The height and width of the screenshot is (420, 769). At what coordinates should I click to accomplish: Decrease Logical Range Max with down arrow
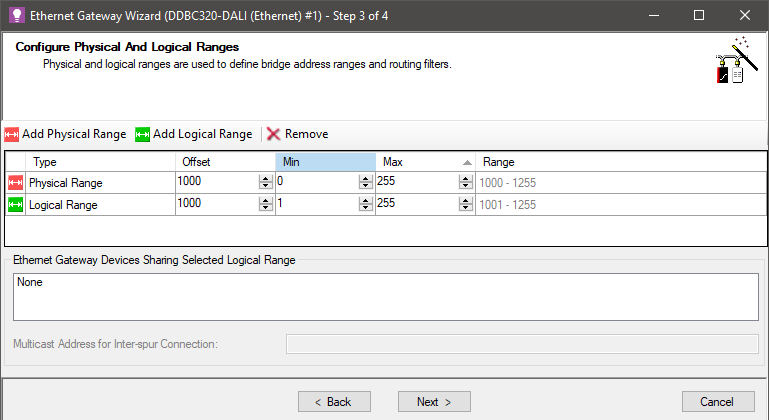click(466, 207)
